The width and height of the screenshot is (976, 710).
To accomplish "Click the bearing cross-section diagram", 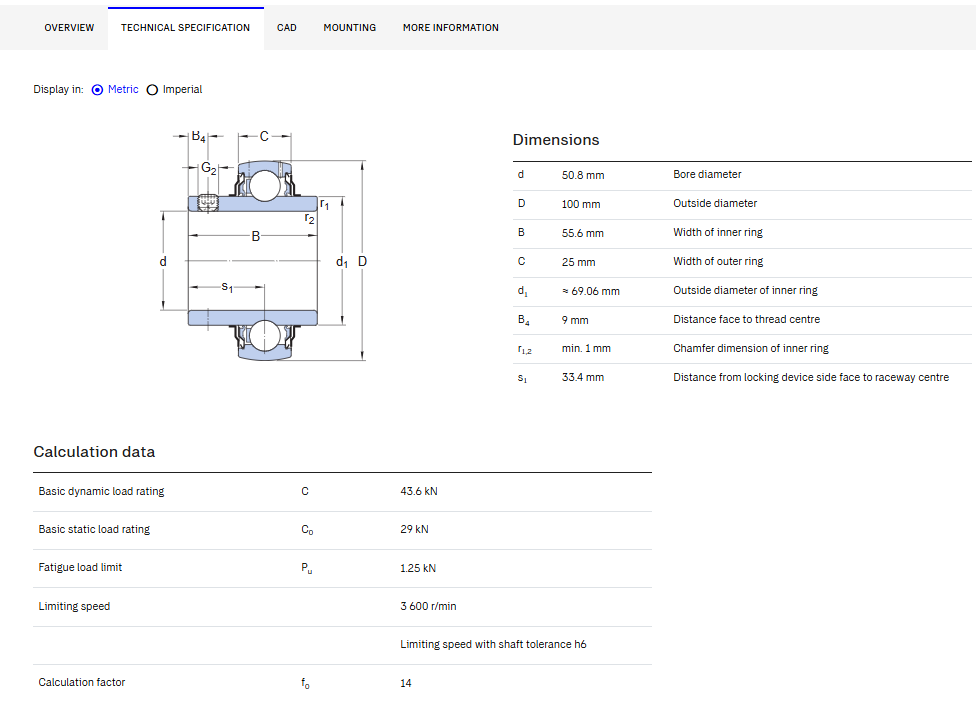I will (264, 246).
